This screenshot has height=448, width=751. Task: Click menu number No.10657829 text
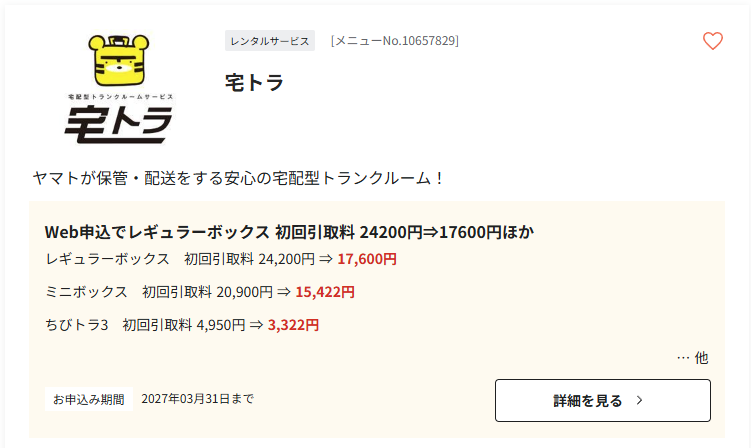click(395, 41)
